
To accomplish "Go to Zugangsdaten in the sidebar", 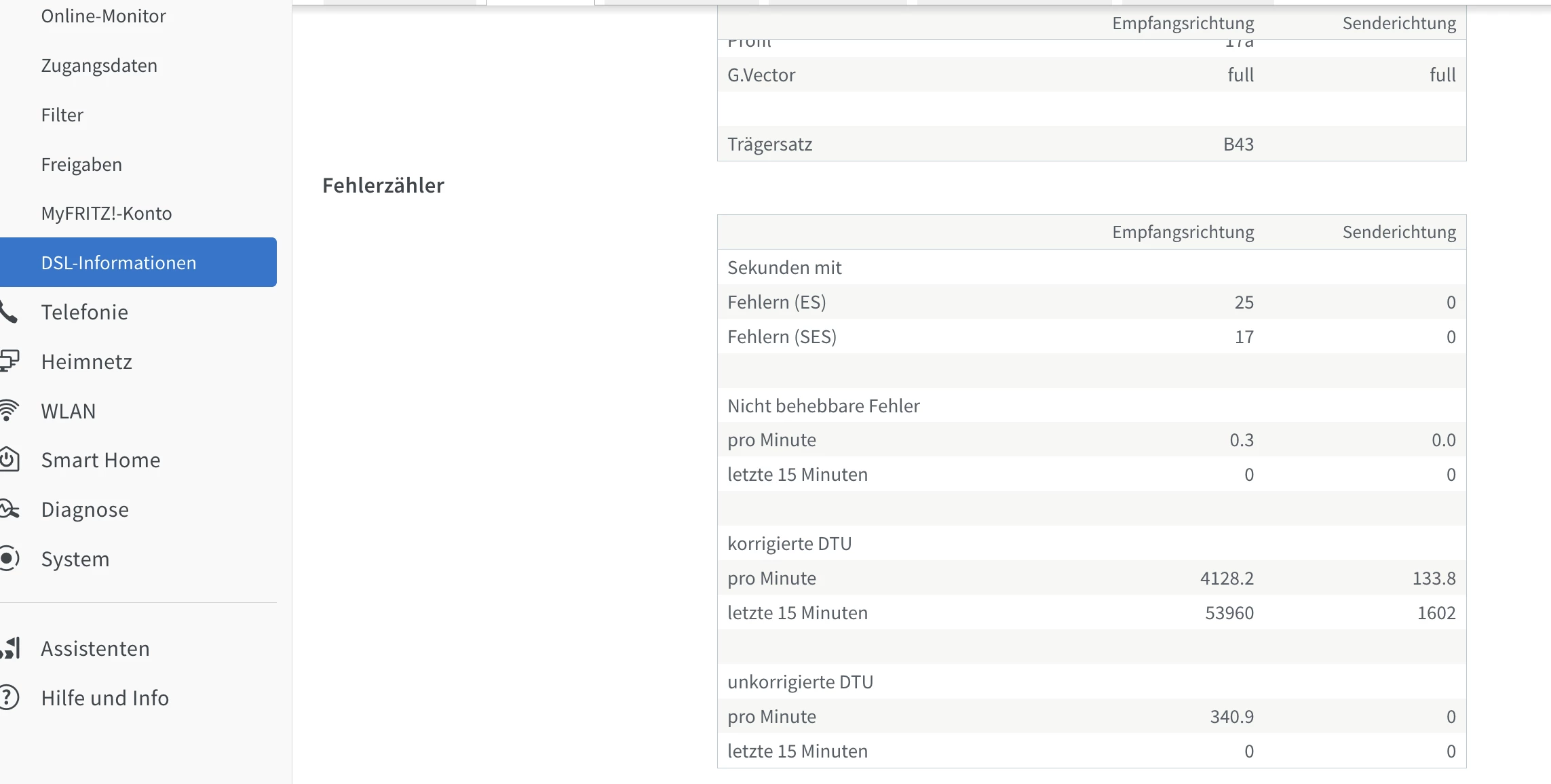I will click(99, 66).
